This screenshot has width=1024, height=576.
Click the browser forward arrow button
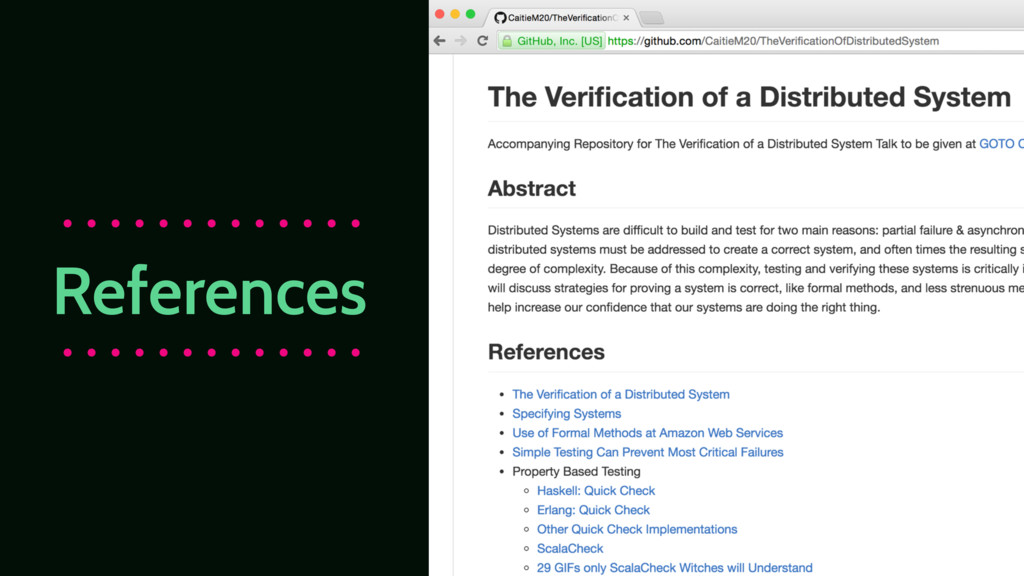point(460,41)
